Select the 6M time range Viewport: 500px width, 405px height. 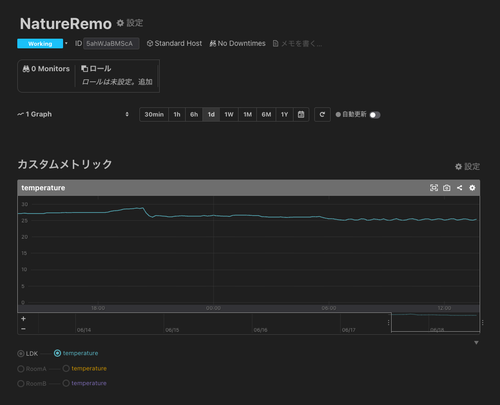[266, 114]
